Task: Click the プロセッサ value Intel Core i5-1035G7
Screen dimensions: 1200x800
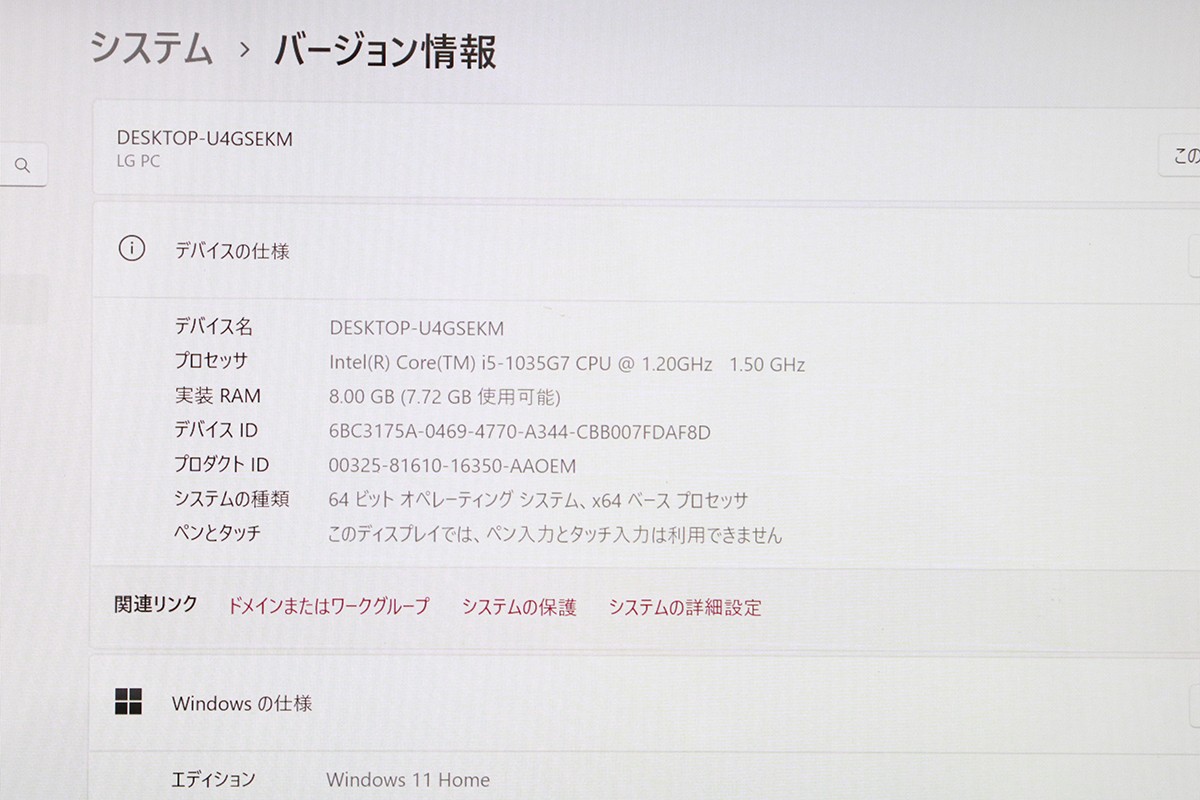Action: coord(567,364)
